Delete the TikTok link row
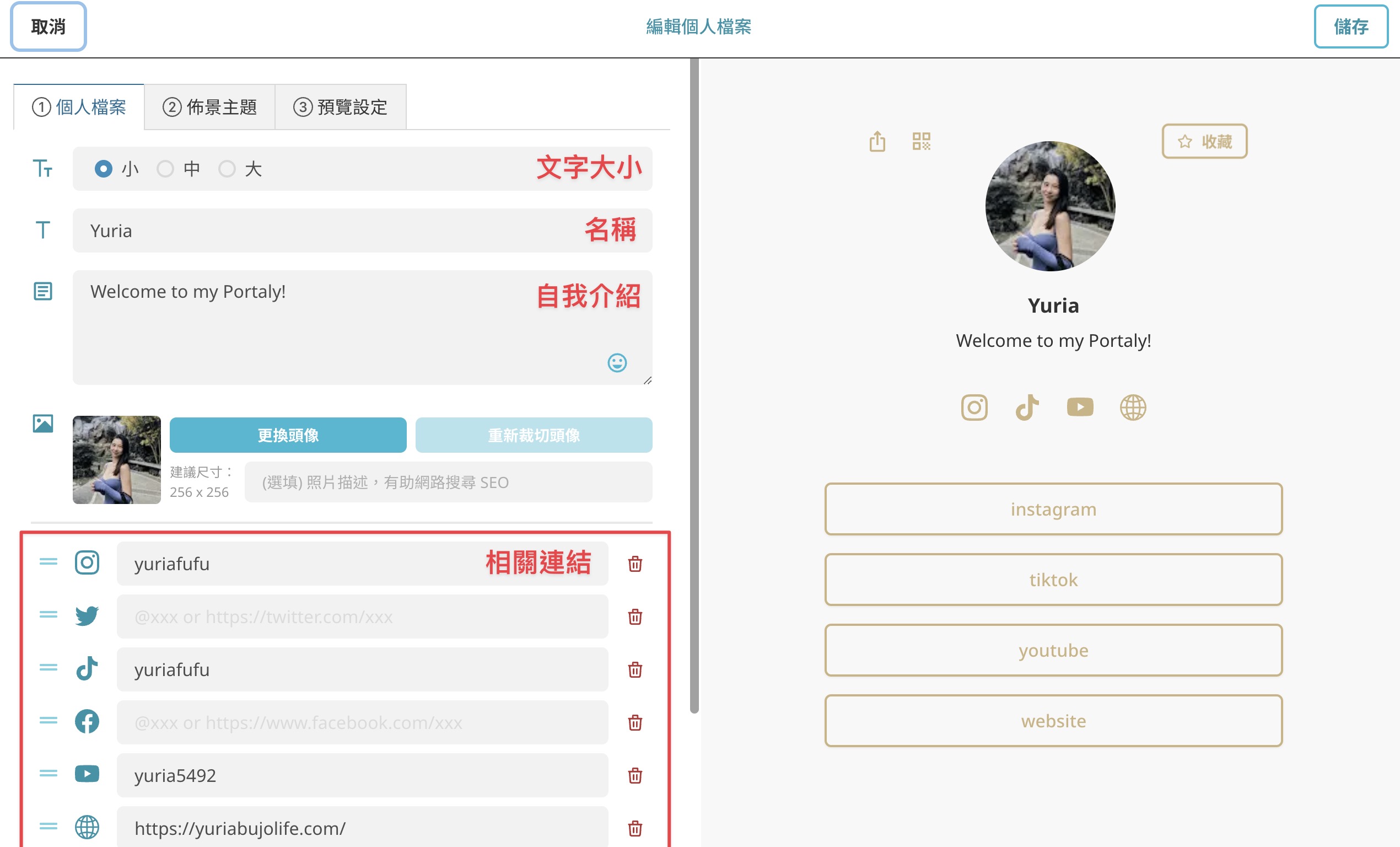Viewport: 1400px width, 847px height. (635, 669)
